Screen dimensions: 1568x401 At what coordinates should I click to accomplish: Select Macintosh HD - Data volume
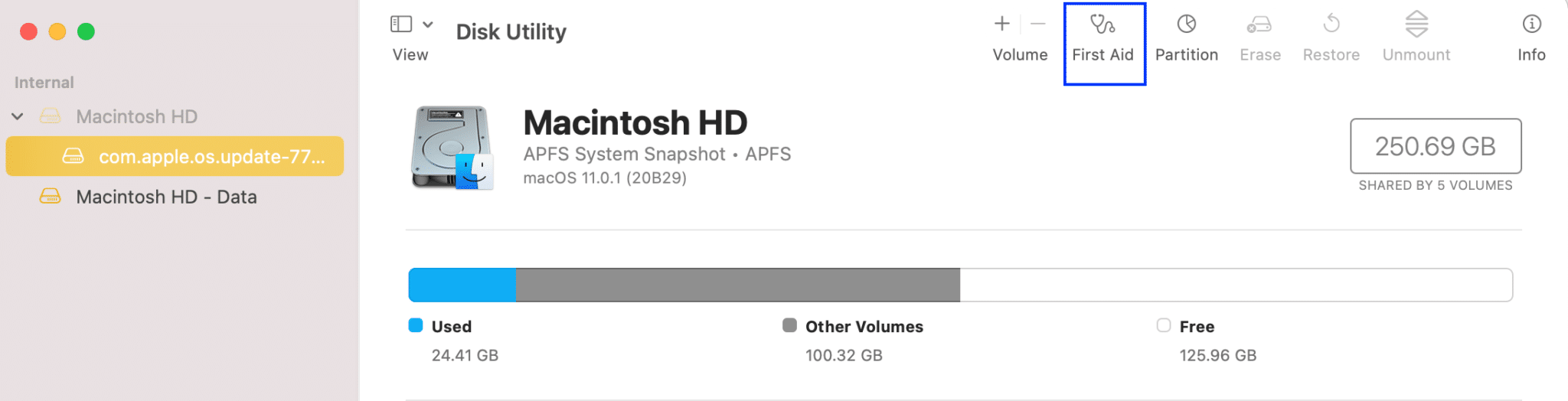pos(166,197)
